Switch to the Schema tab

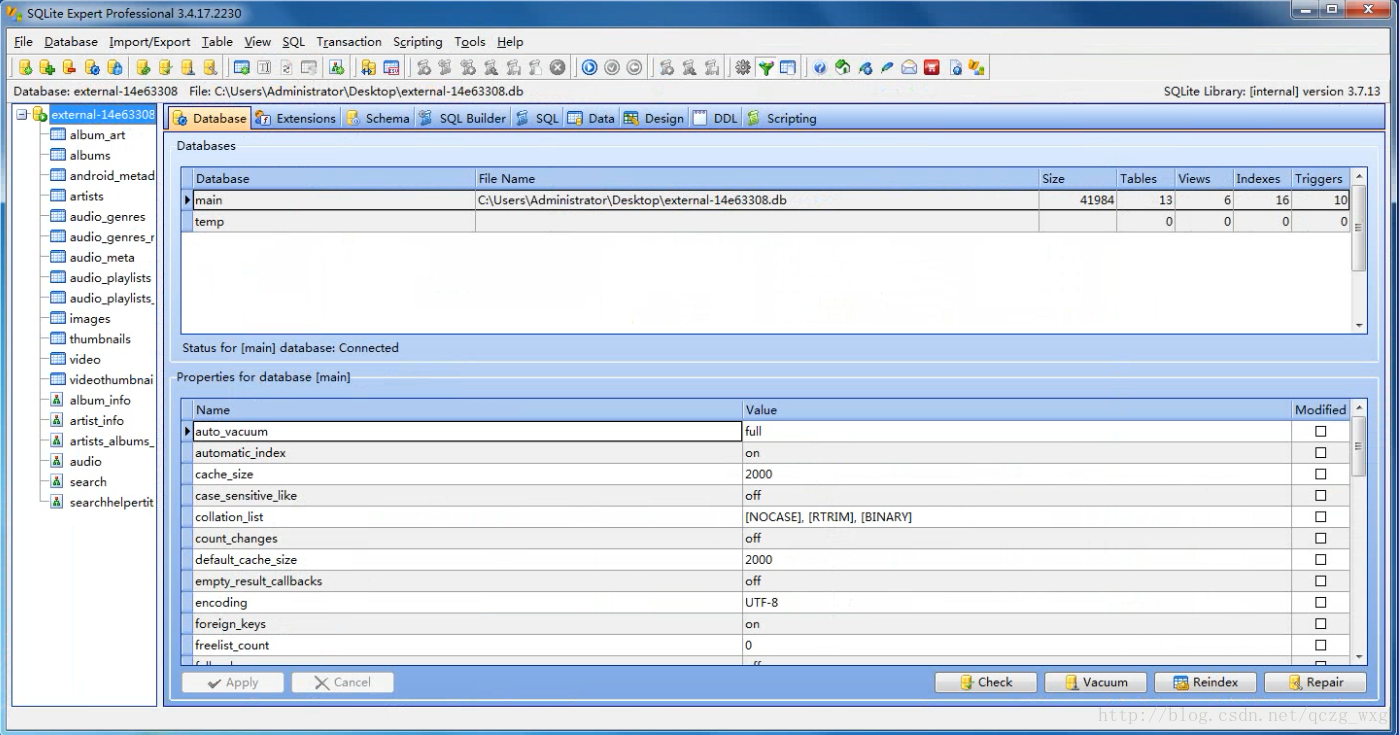pos(378,118)
